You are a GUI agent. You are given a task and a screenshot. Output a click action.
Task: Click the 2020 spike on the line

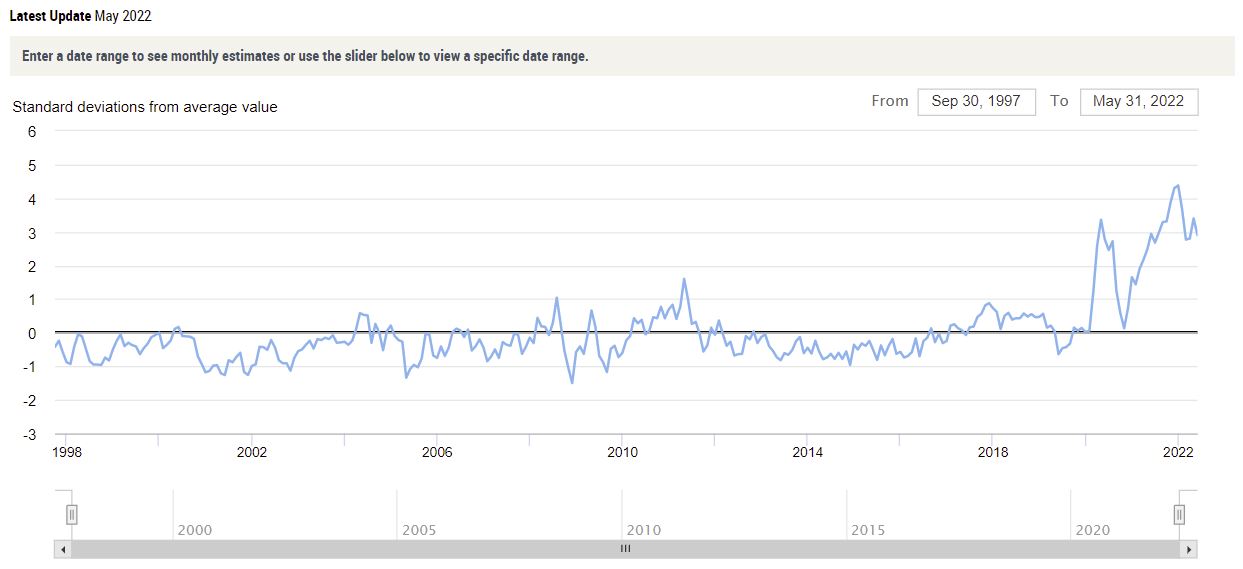click(1101, 220)
